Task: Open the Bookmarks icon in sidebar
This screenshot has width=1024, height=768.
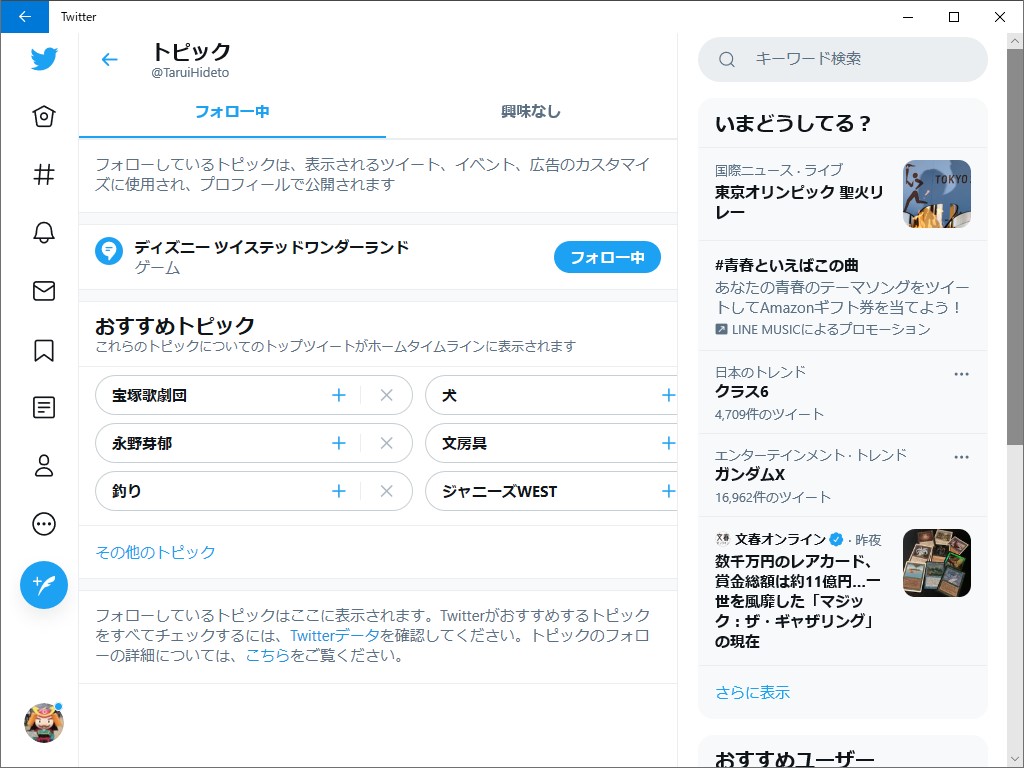Action: click(43, 349)
